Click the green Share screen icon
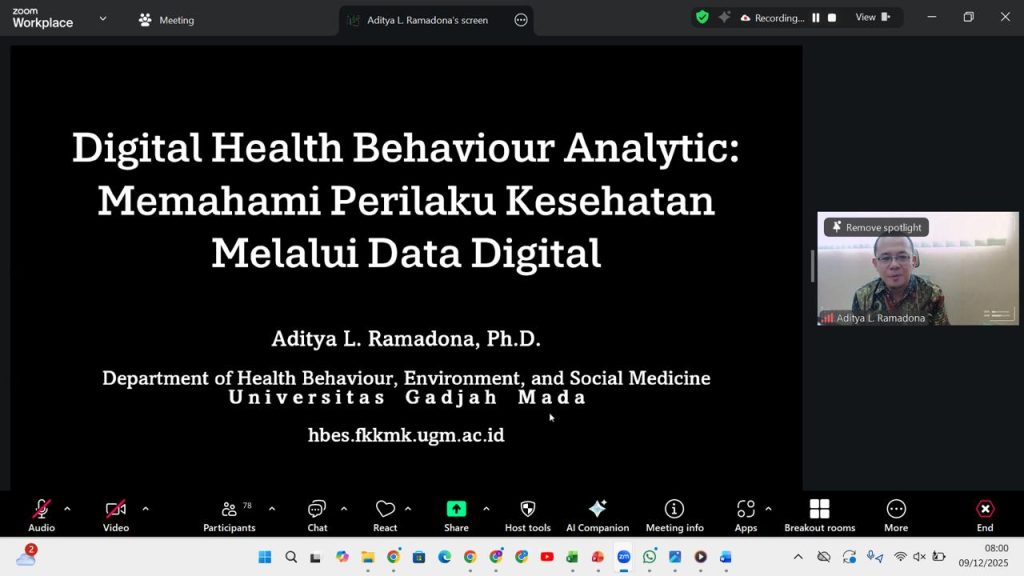 click(x=456, y=510)
